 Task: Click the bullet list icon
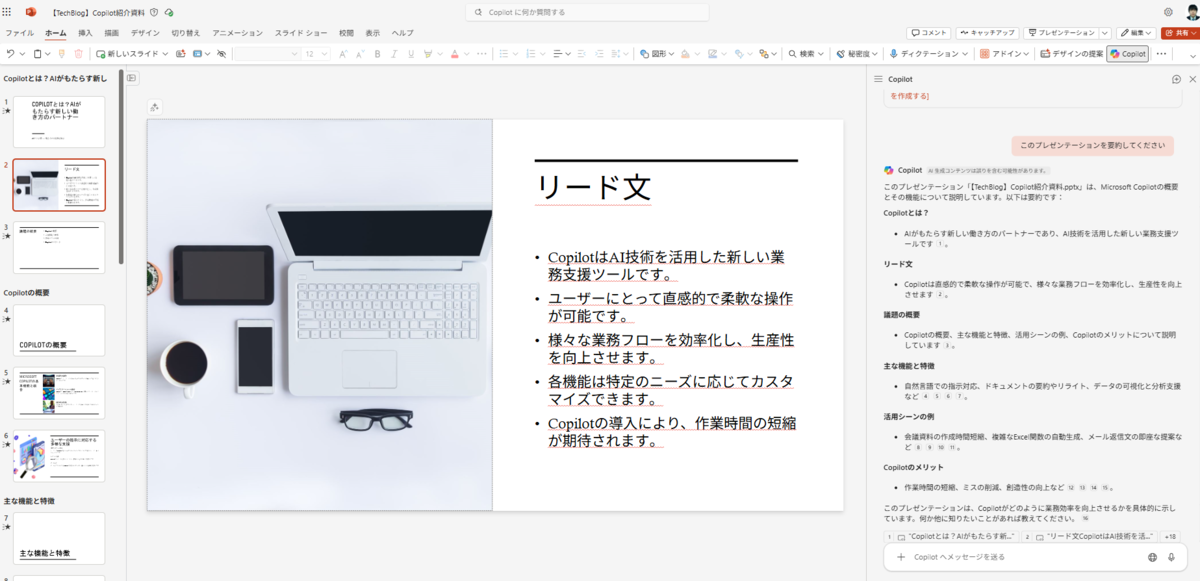[506, 54]
